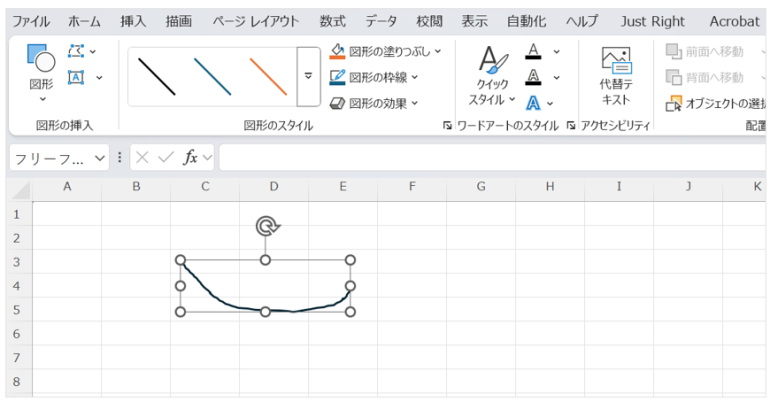Open the 図形 shapes gallery button
770x402 pixels.
point(41,73)
